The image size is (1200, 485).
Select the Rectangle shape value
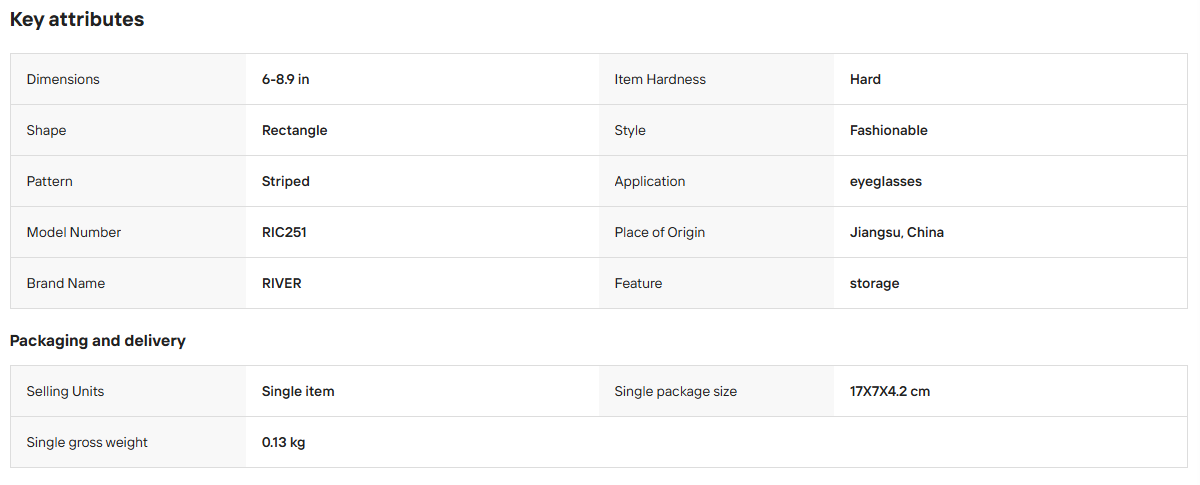coord(294,130)
